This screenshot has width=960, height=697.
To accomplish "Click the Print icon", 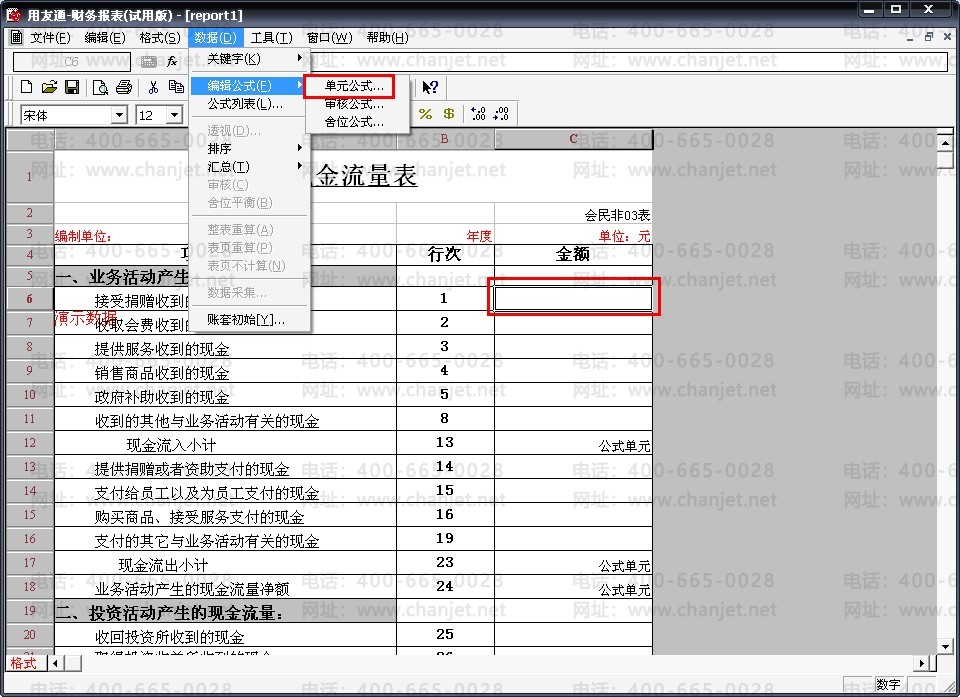I will 124,87.
